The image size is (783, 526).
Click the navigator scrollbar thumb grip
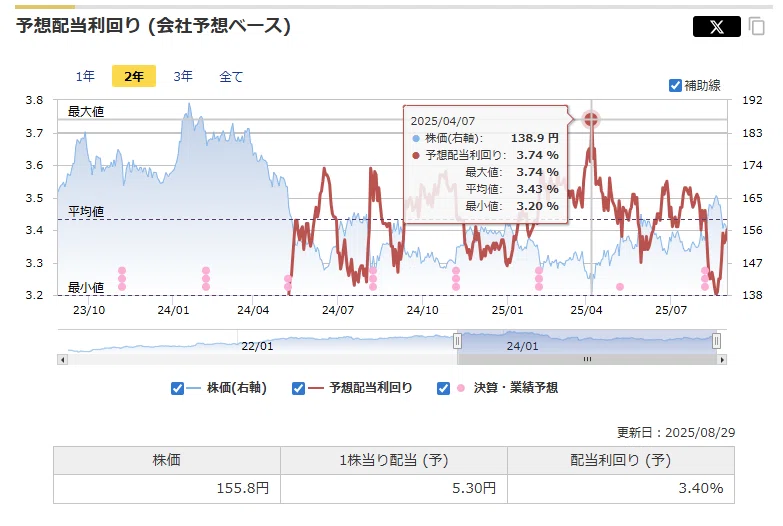click(x=587, y=360)
